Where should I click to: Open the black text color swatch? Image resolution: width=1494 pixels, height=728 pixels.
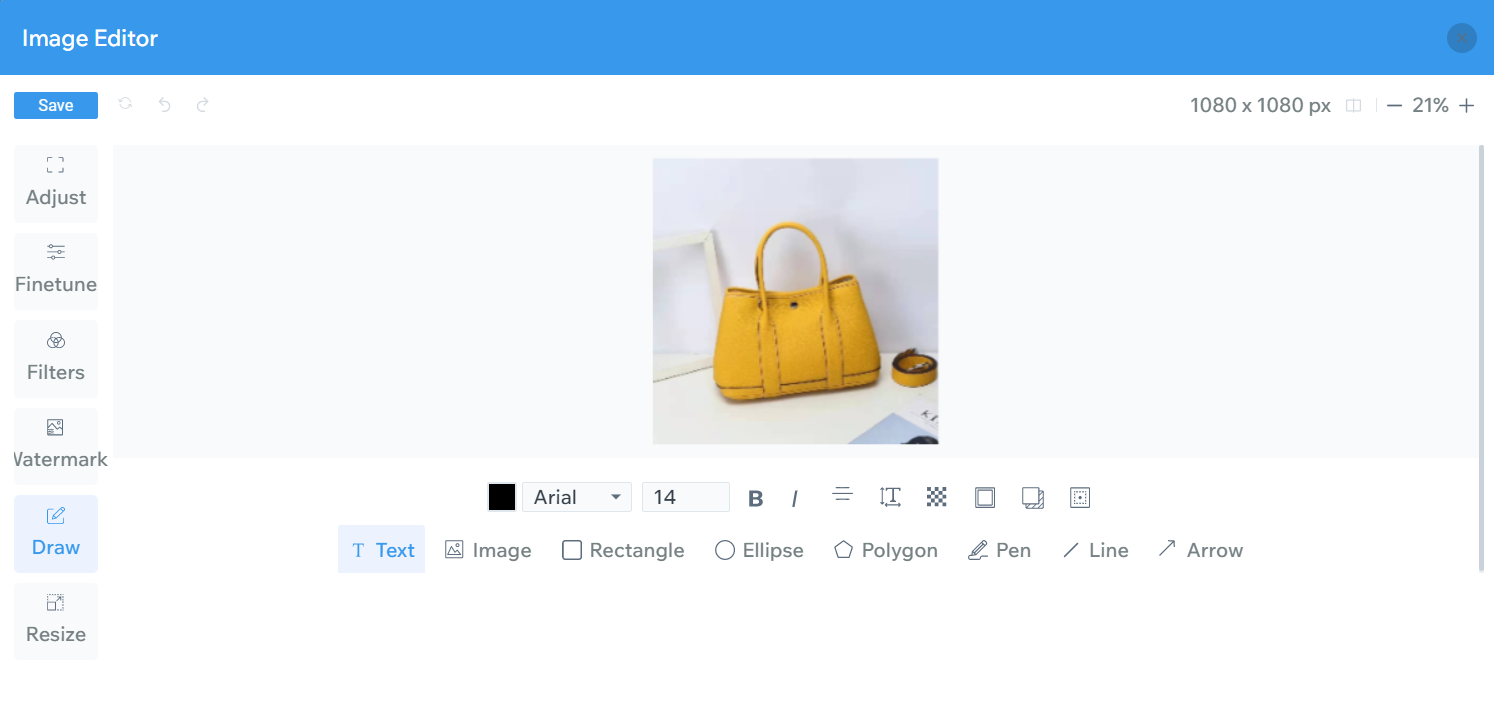[x=502, y=497]
